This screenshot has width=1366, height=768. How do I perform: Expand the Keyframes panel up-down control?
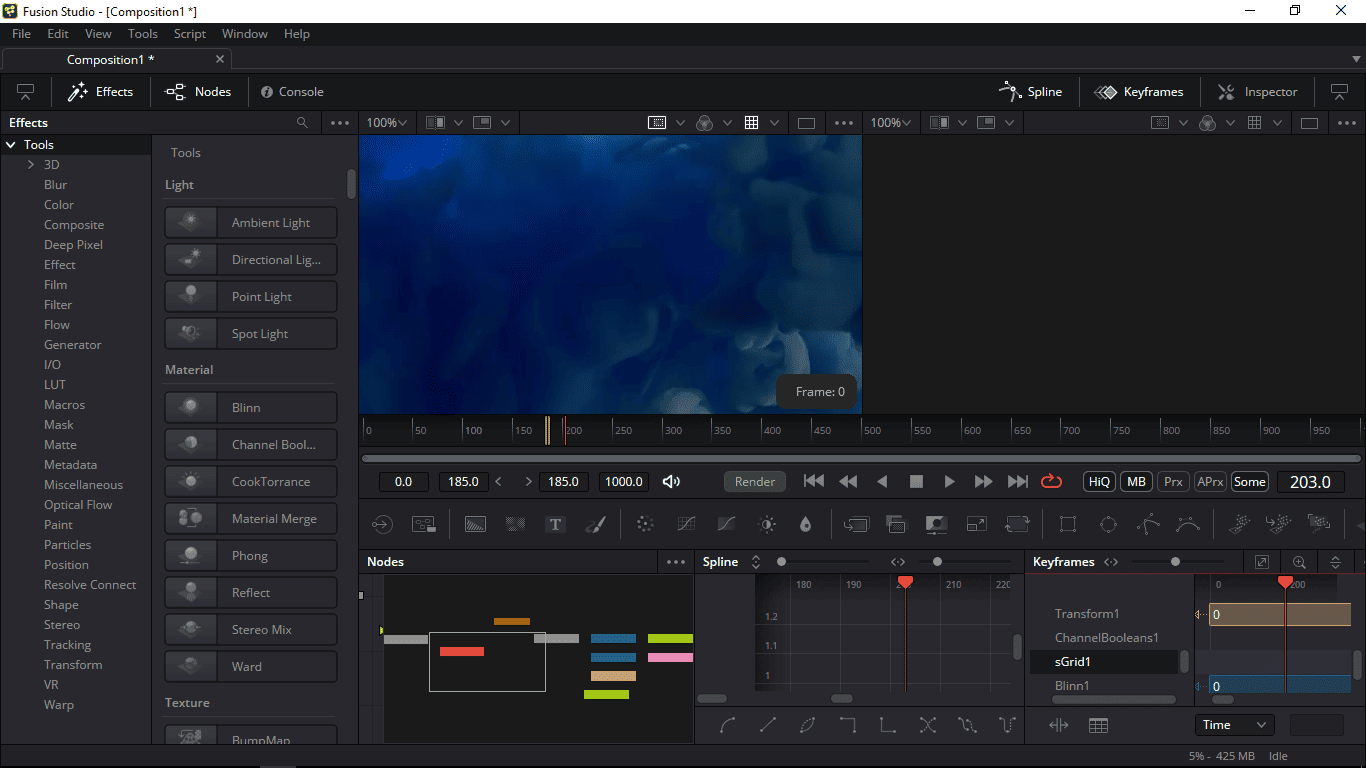pyautogui.click(x=1335, y=562)
